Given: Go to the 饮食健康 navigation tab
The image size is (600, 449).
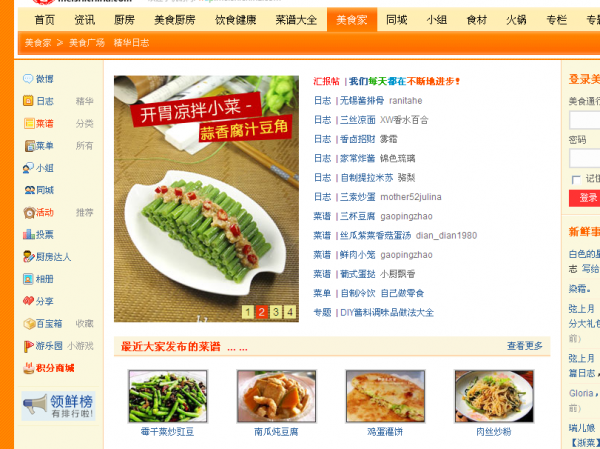Looking at the screenshot, I should point(235,20).
